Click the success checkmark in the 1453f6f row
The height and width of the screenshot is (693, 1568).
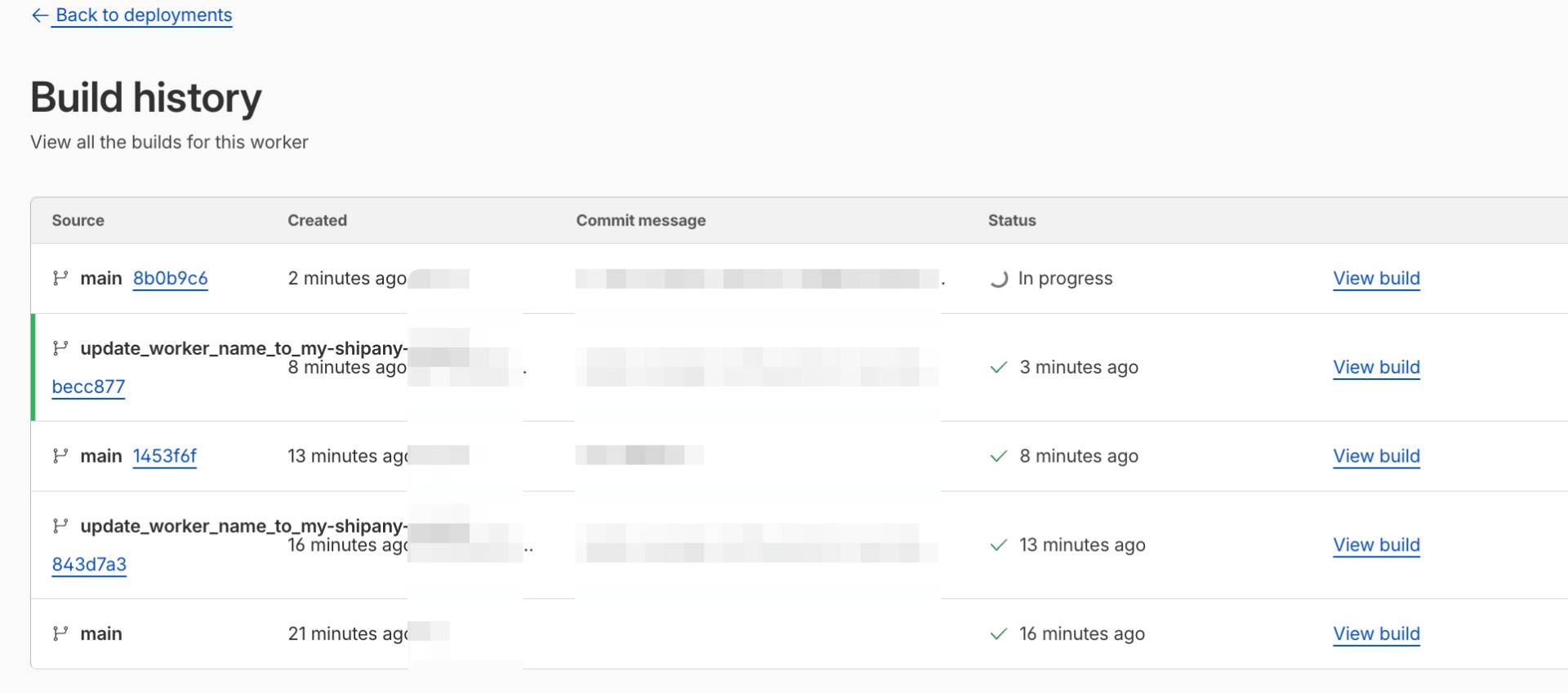(x=998, y=456)
